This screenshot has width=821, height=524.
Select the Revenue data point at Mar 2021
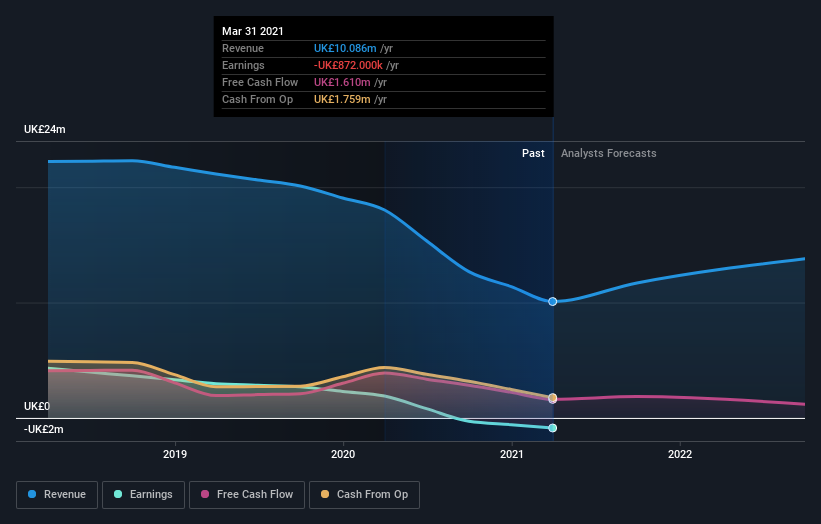tap(552, 302)
